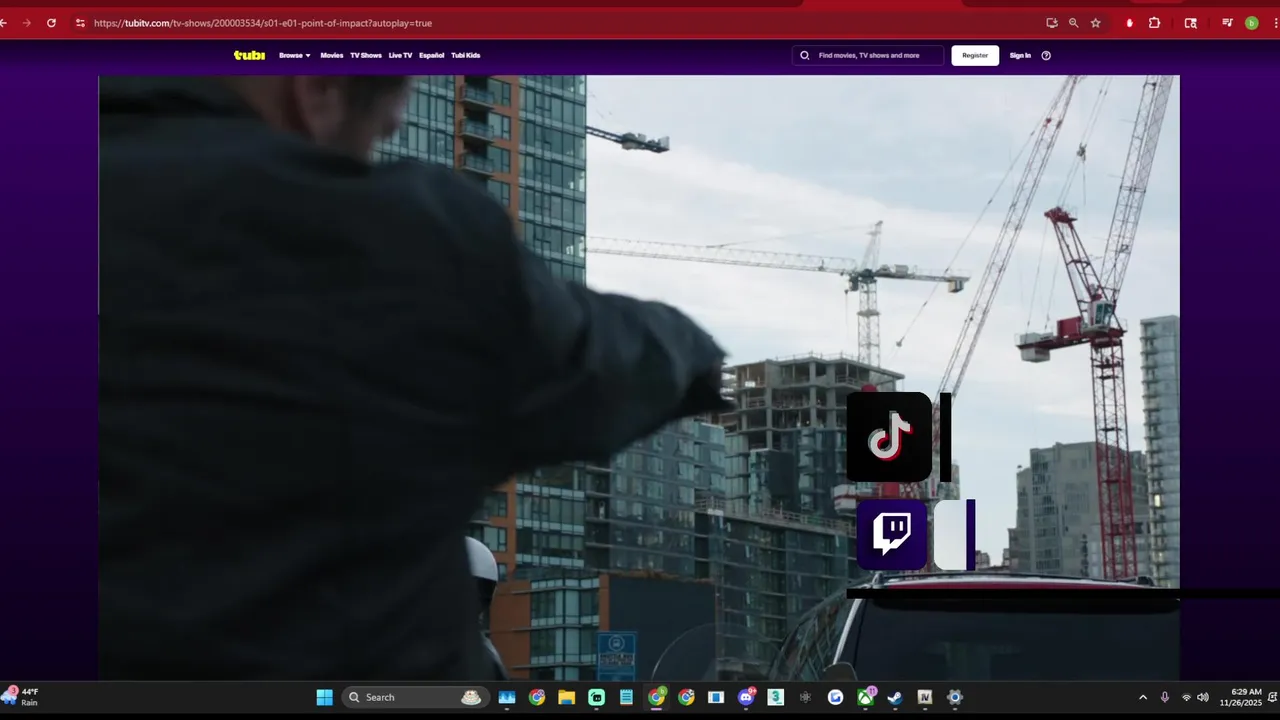Switch to active Chrome window in taskbar
1280x720 pixels.
tap(657, 697)
